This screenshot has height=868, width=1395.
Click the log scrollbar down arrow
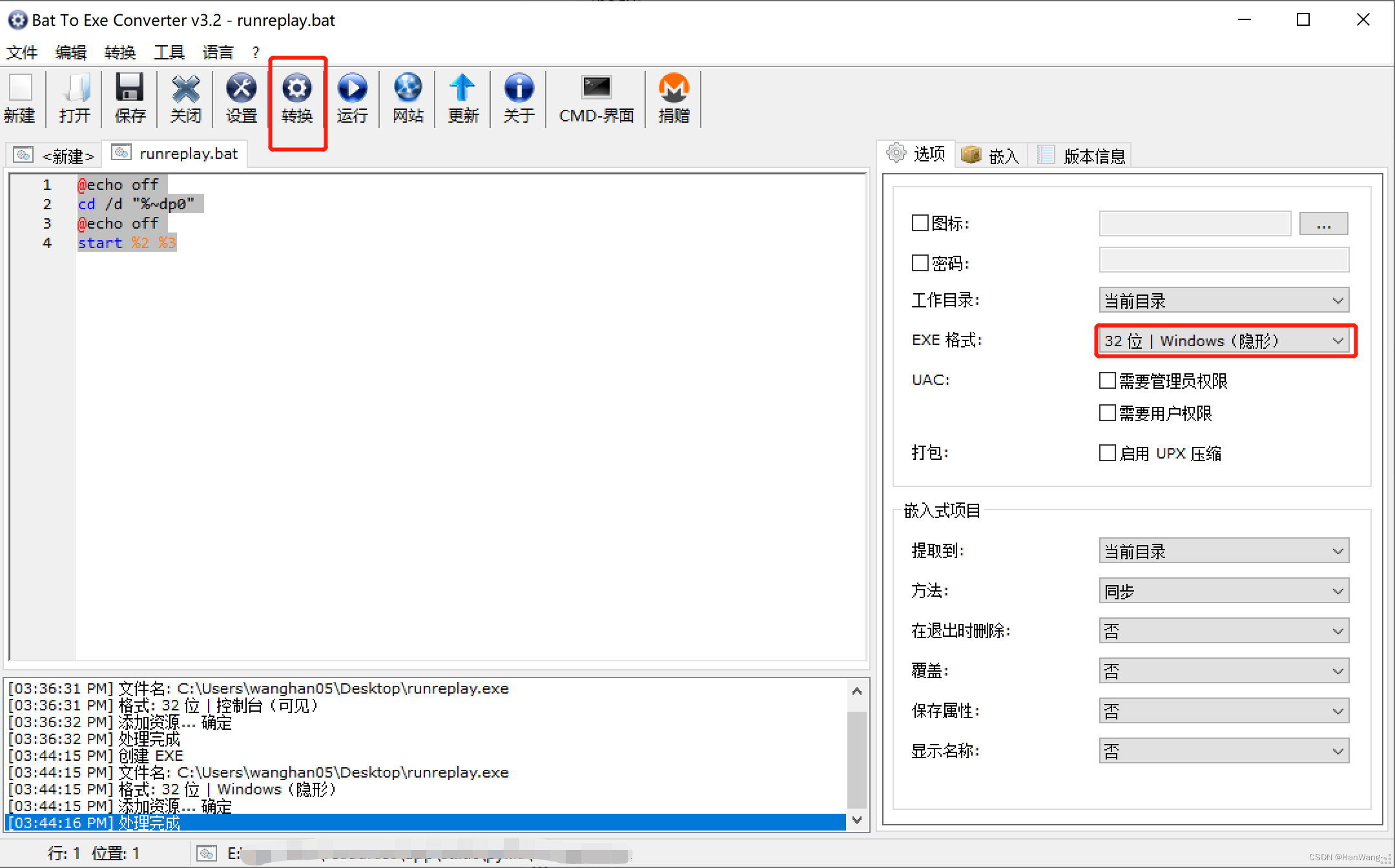click(857, 820)
